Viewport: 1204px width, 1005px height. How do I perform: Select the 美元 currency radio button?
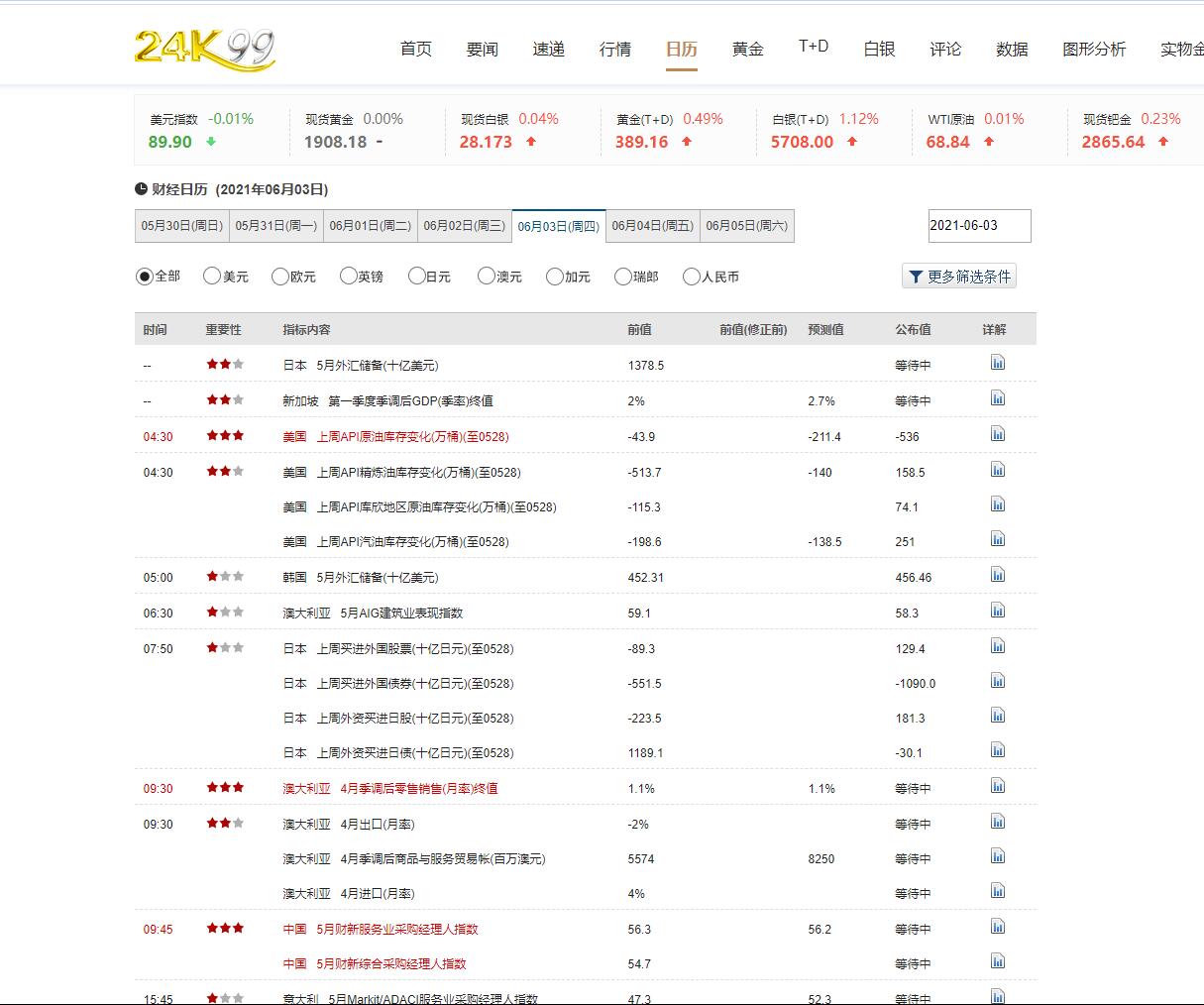pyautogui.click(x=212, y=277)
